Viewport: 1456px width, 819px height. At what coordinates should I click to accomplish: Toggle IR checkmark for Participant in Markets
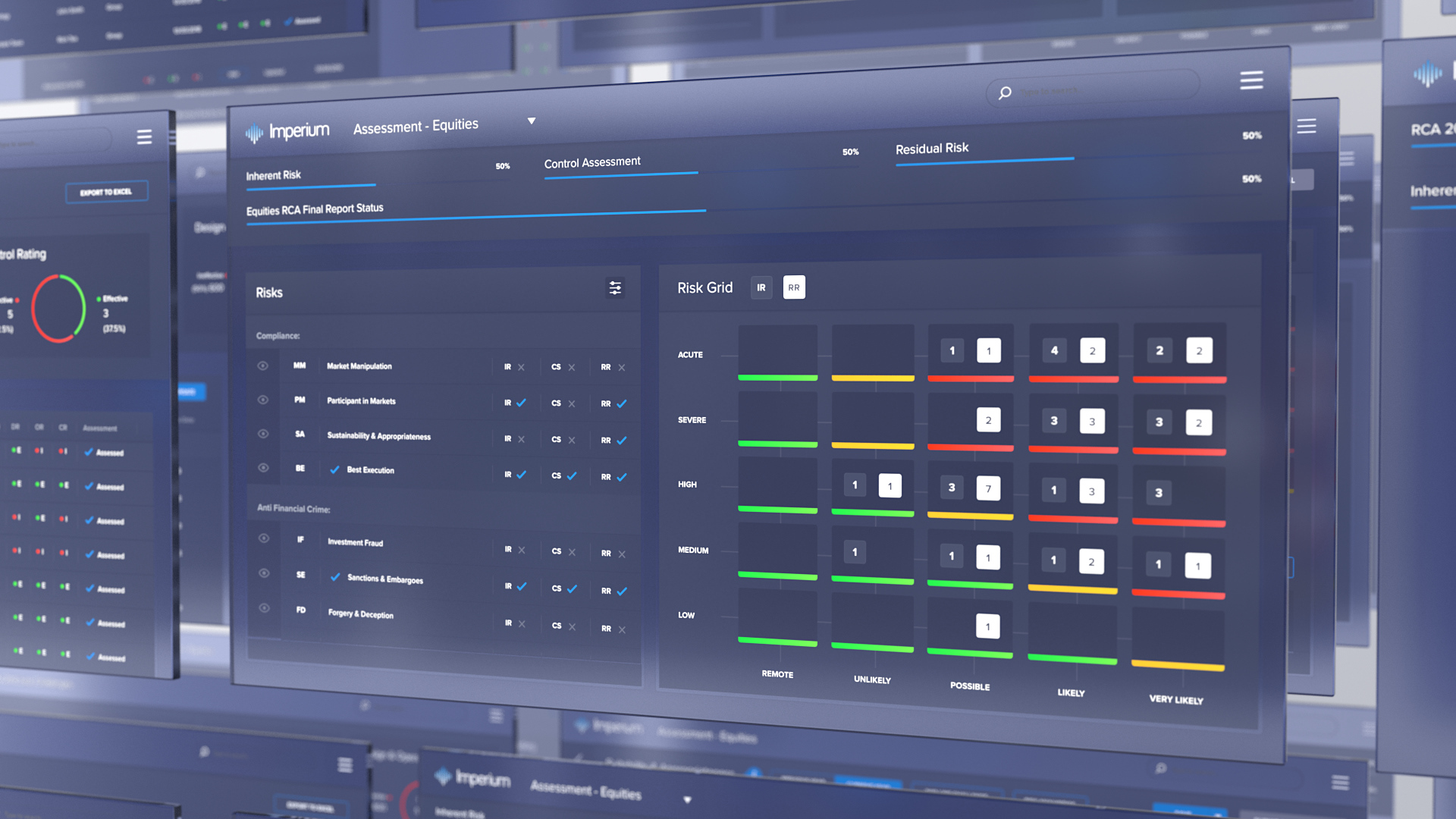coord(521,403)
